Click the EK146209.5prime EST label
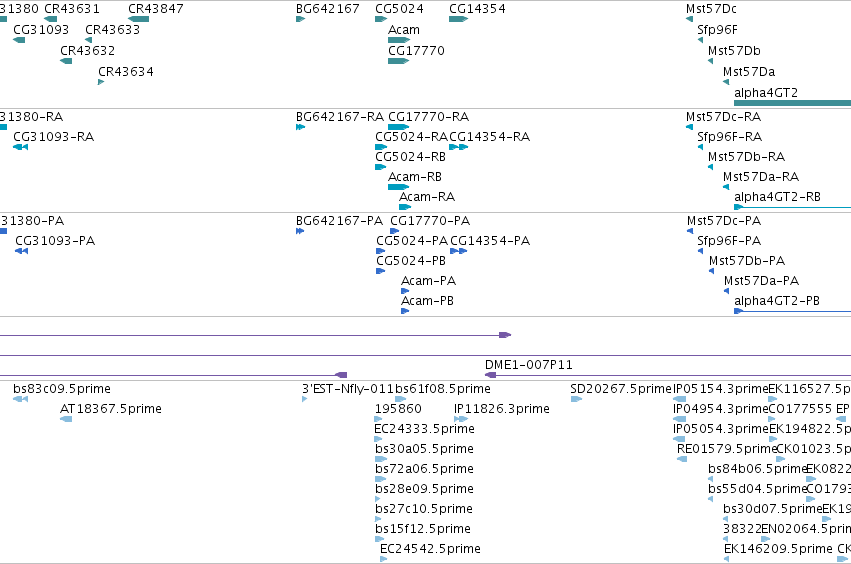Viewport: 851px width, 564px height. coord(778,549)
